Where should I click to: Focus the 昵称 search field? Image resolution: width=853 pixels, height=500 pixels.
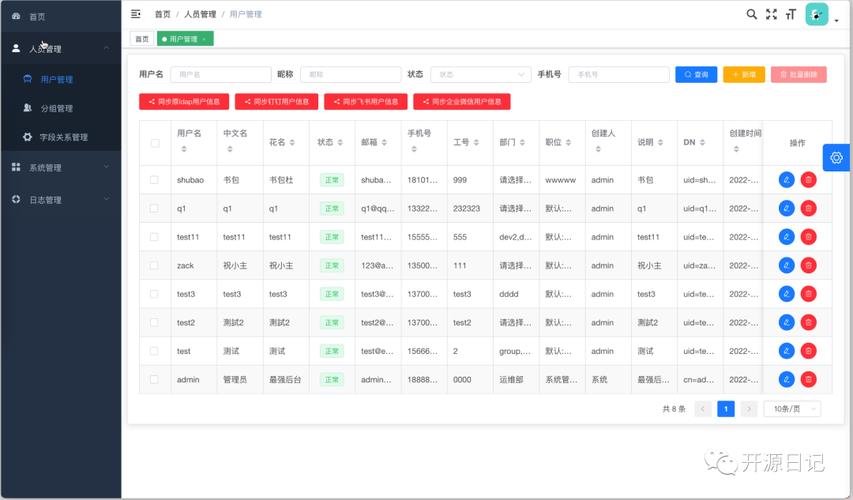[x=351, y=75]
